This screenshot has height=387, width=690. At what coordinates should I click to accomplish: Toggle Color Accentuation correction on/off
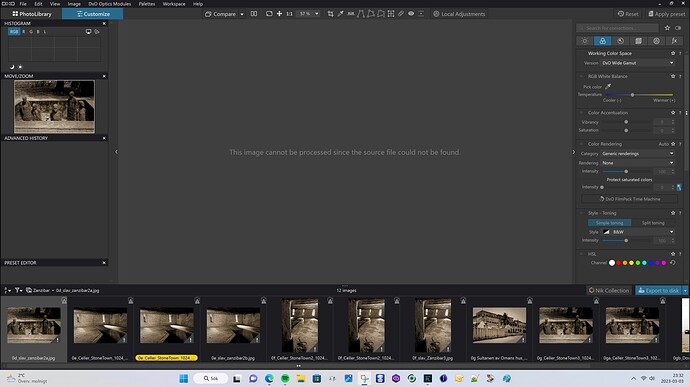pos(581,113)
